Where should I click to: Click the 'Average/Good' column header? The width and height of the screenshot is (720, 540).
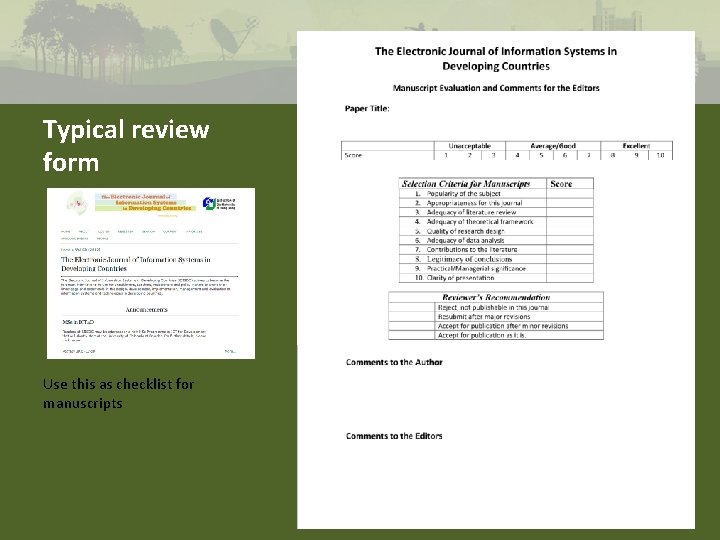click(553, 146)
